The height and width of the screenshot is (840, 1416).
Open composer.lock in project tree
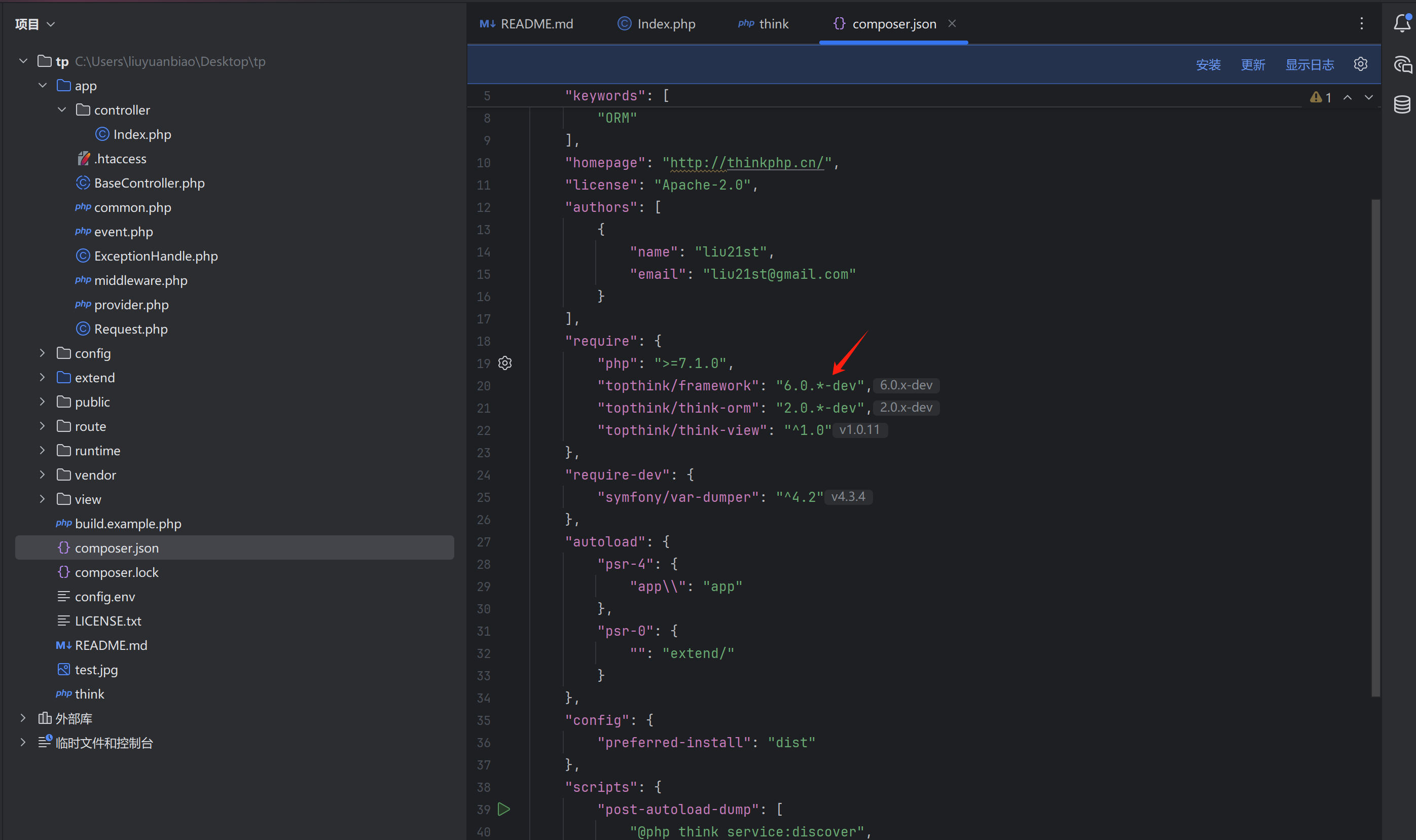117,572
